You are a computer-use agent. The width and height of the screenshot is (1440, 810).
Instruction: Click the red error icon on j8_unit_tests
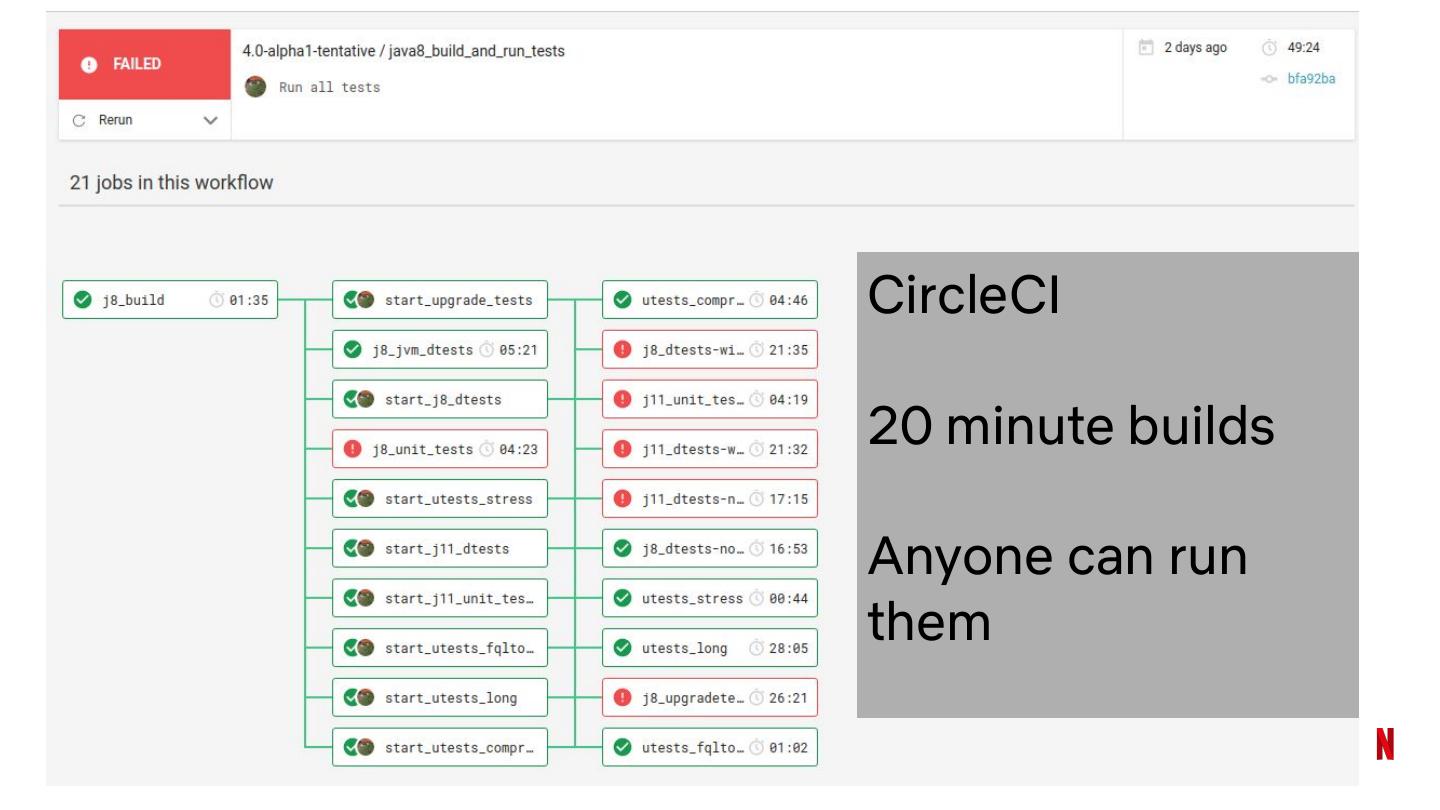pyautogui.click(x=352, y=449)
